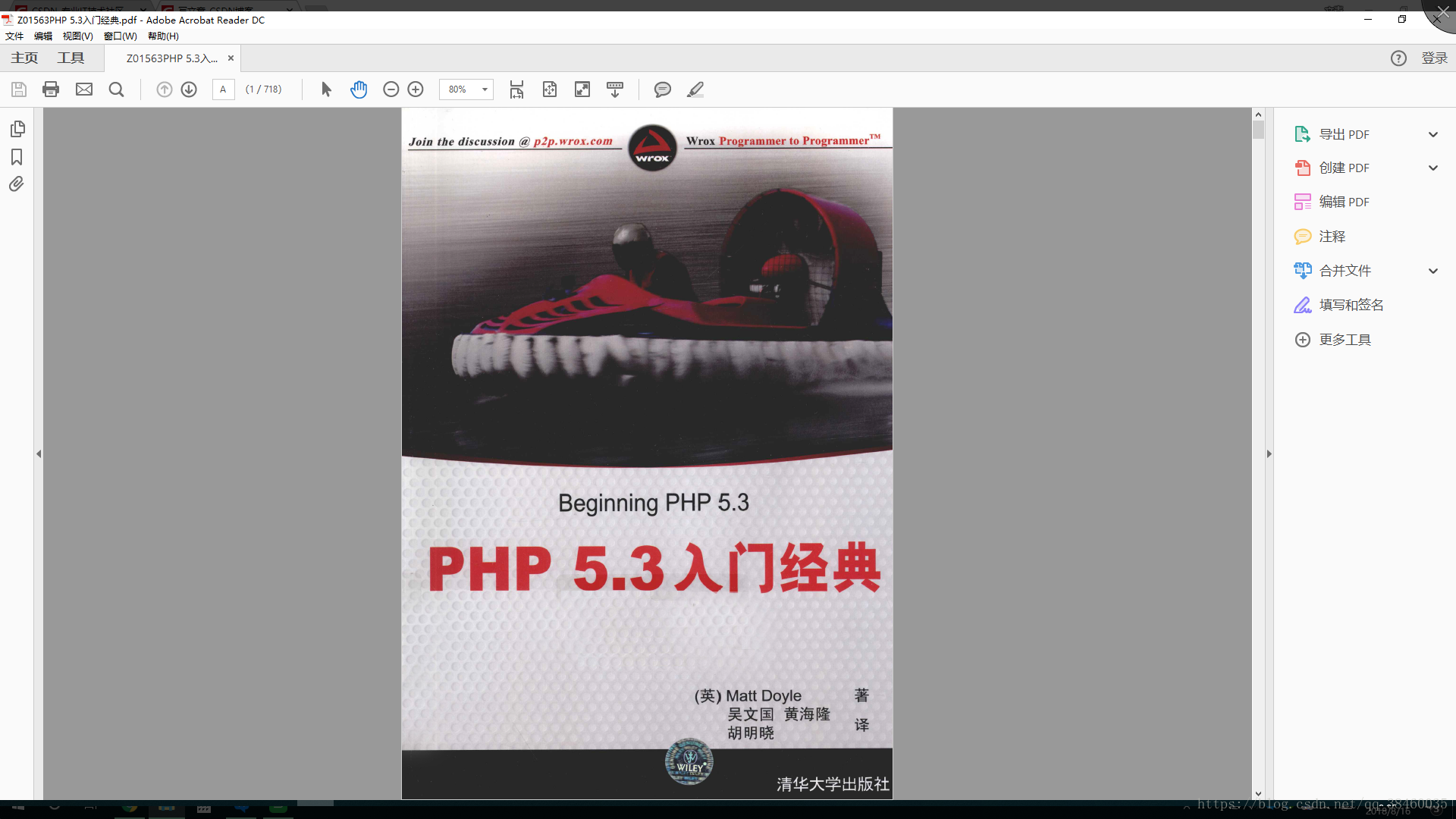Open the attachments paperclip panel
This screenshot has height=819, width=1456.
coord(17,184)
